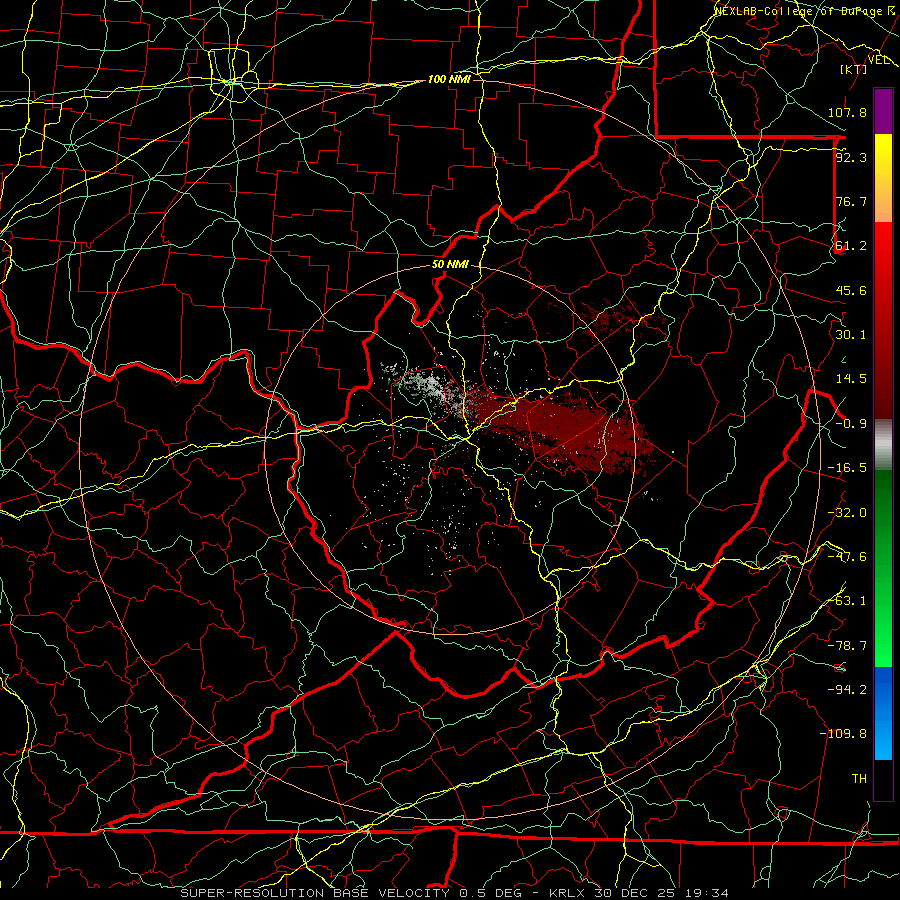
Task: Click the 50 NMI range ring label
Action: pyautogui.click(x=450, y=265)
